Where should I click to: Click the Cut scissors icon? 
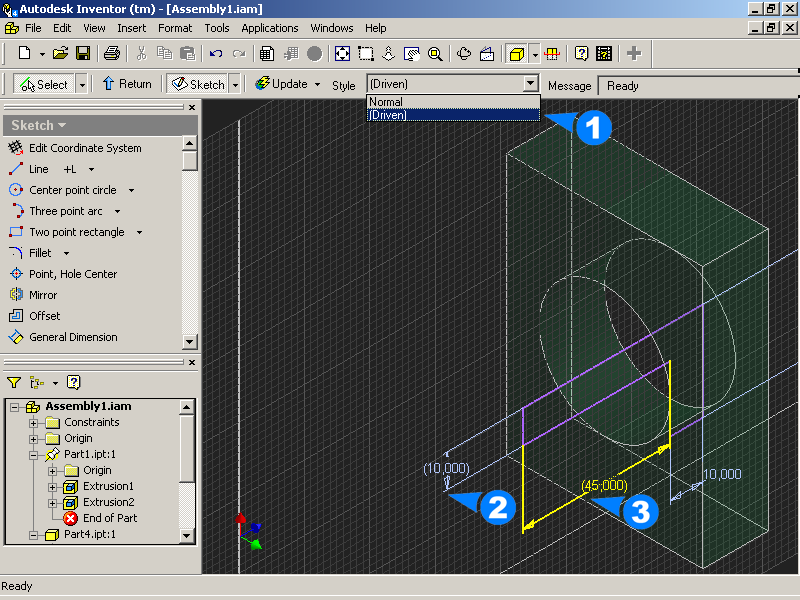[141, 53]
